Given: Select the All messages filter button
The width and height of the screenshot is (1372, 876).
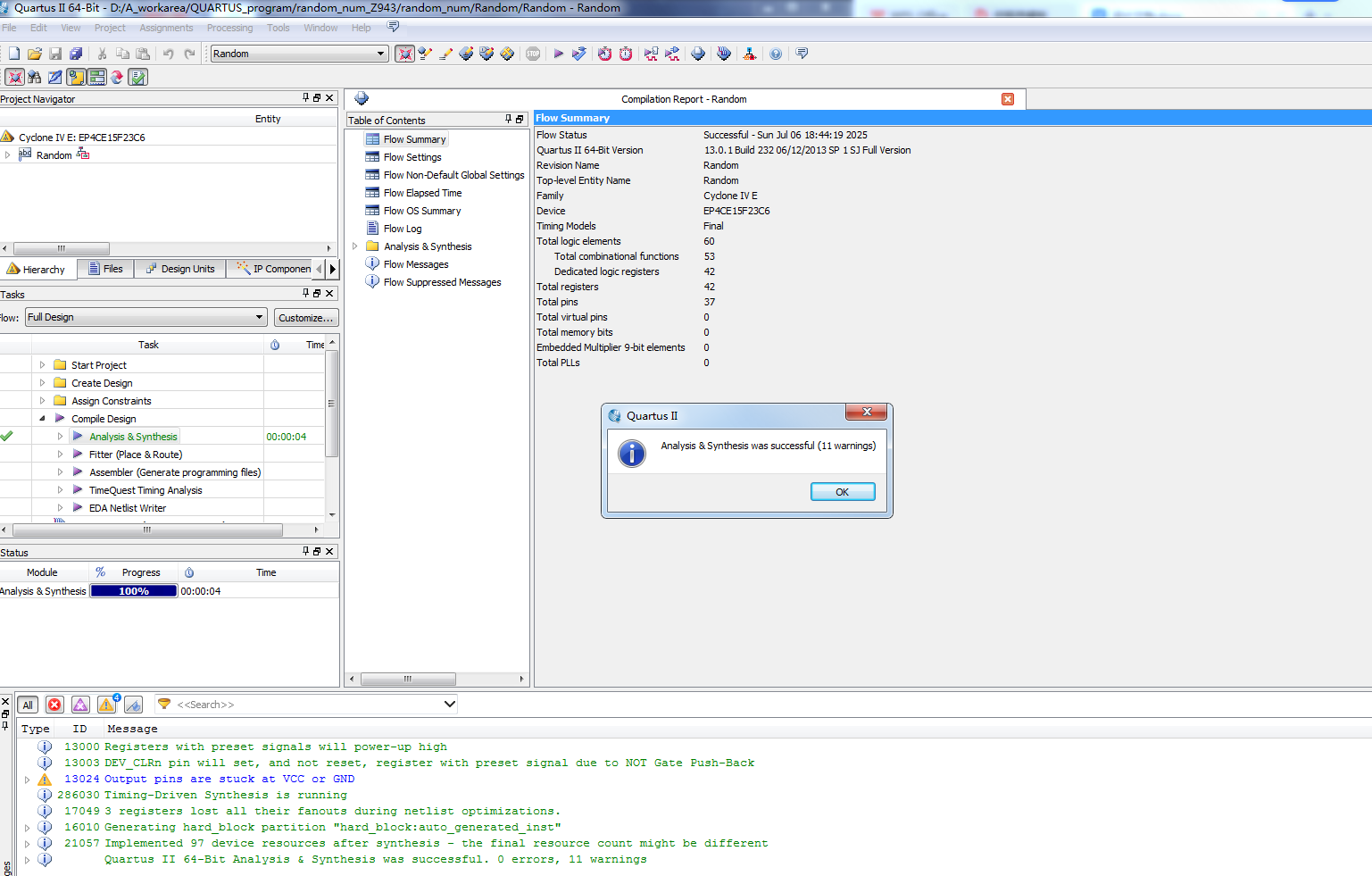Looking at the screenshot, I should point(28,705).
